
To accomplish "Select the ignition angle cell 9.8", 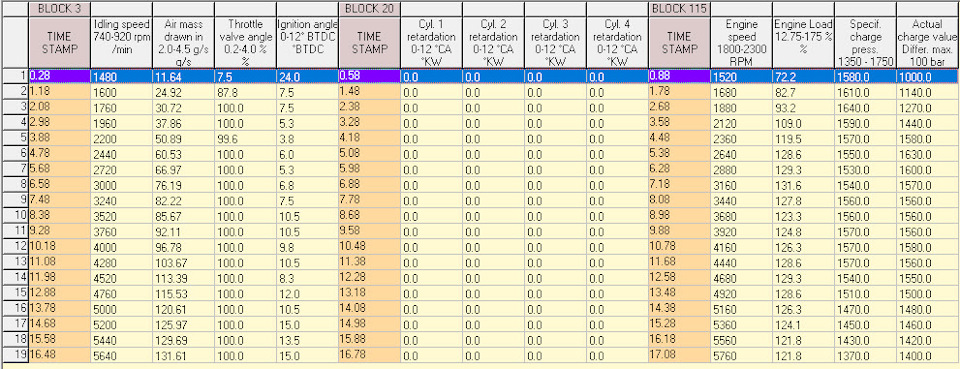I will tap(307, 247).
